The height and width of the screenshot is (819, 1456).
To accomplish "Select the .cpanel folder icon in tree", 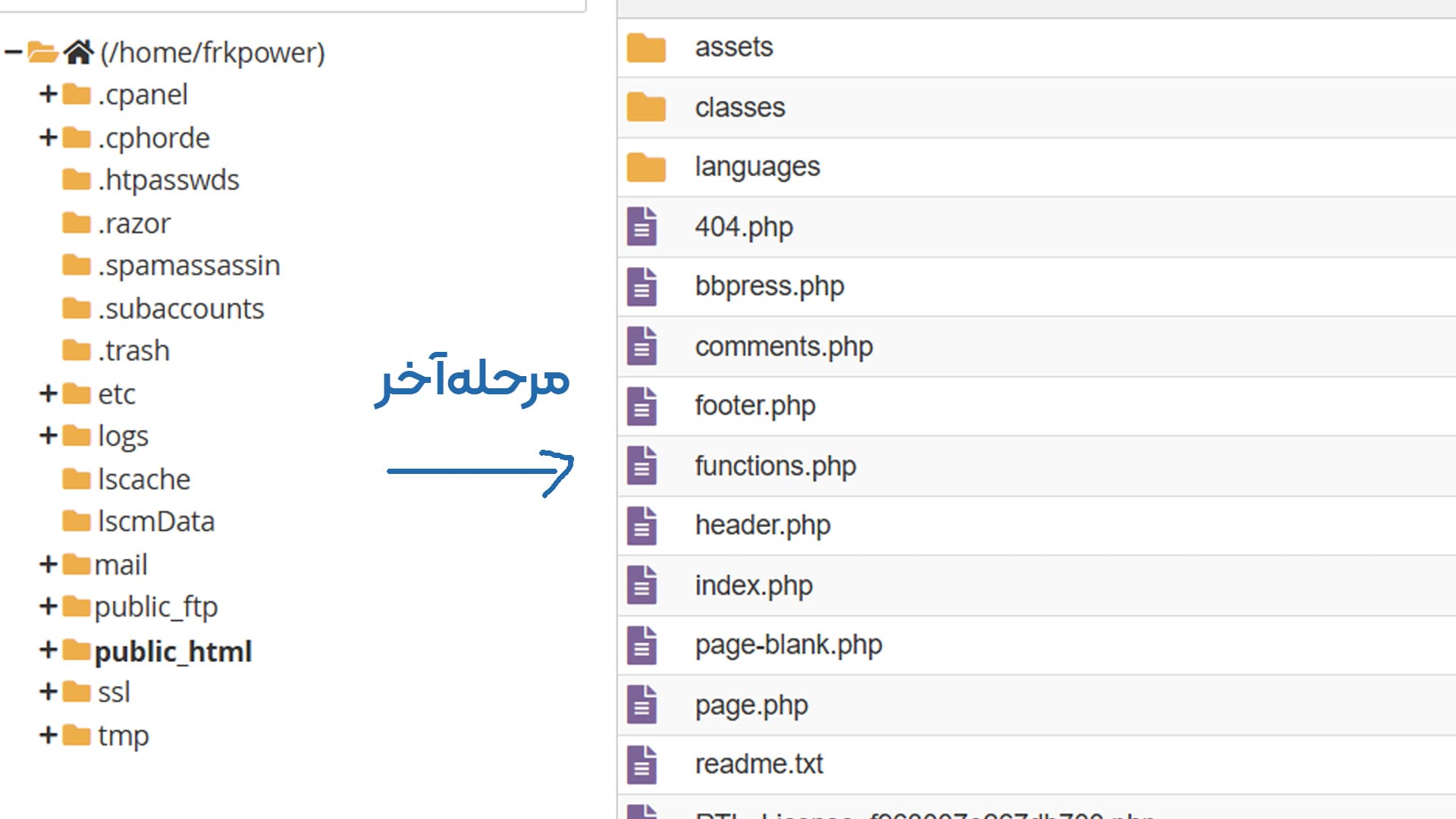I will 77,94.
